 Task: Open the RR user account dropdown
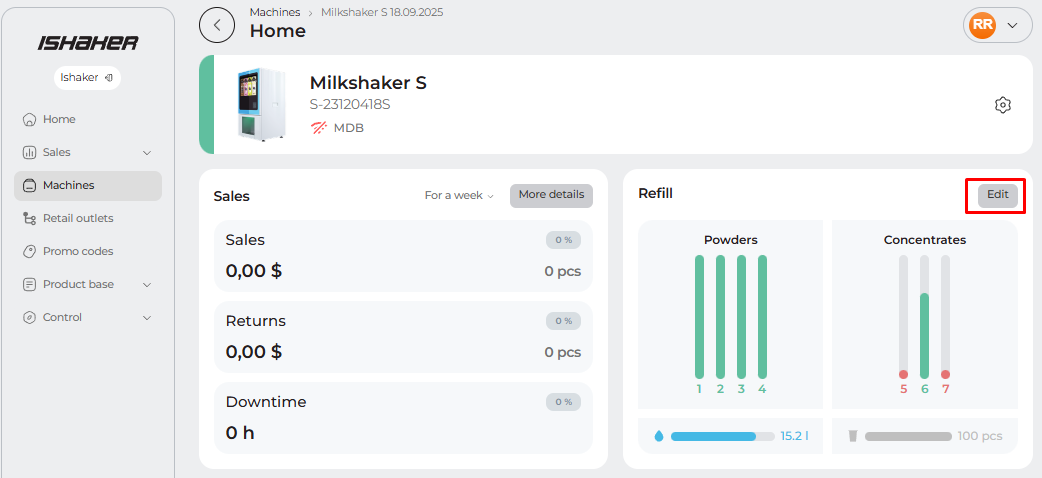pos(997,26)
